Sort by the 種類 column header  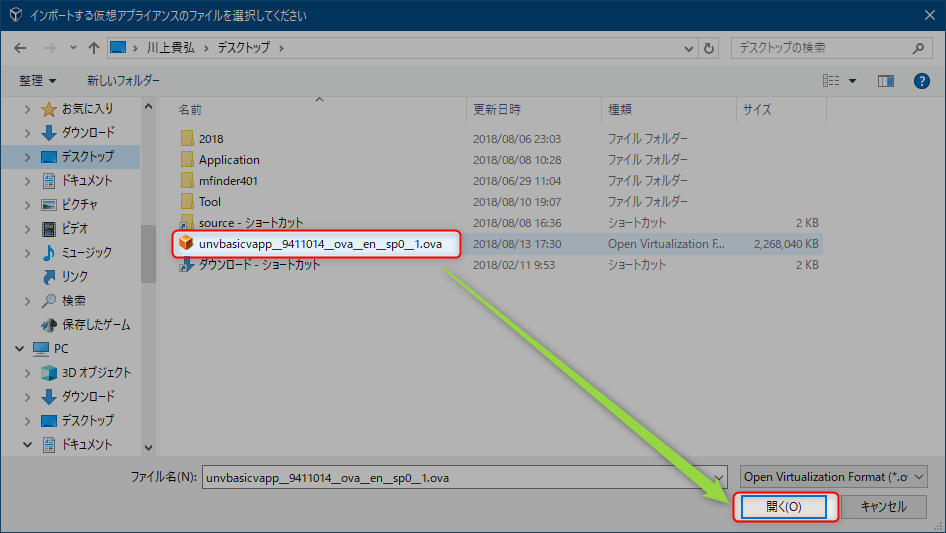[x=620, y=110]
